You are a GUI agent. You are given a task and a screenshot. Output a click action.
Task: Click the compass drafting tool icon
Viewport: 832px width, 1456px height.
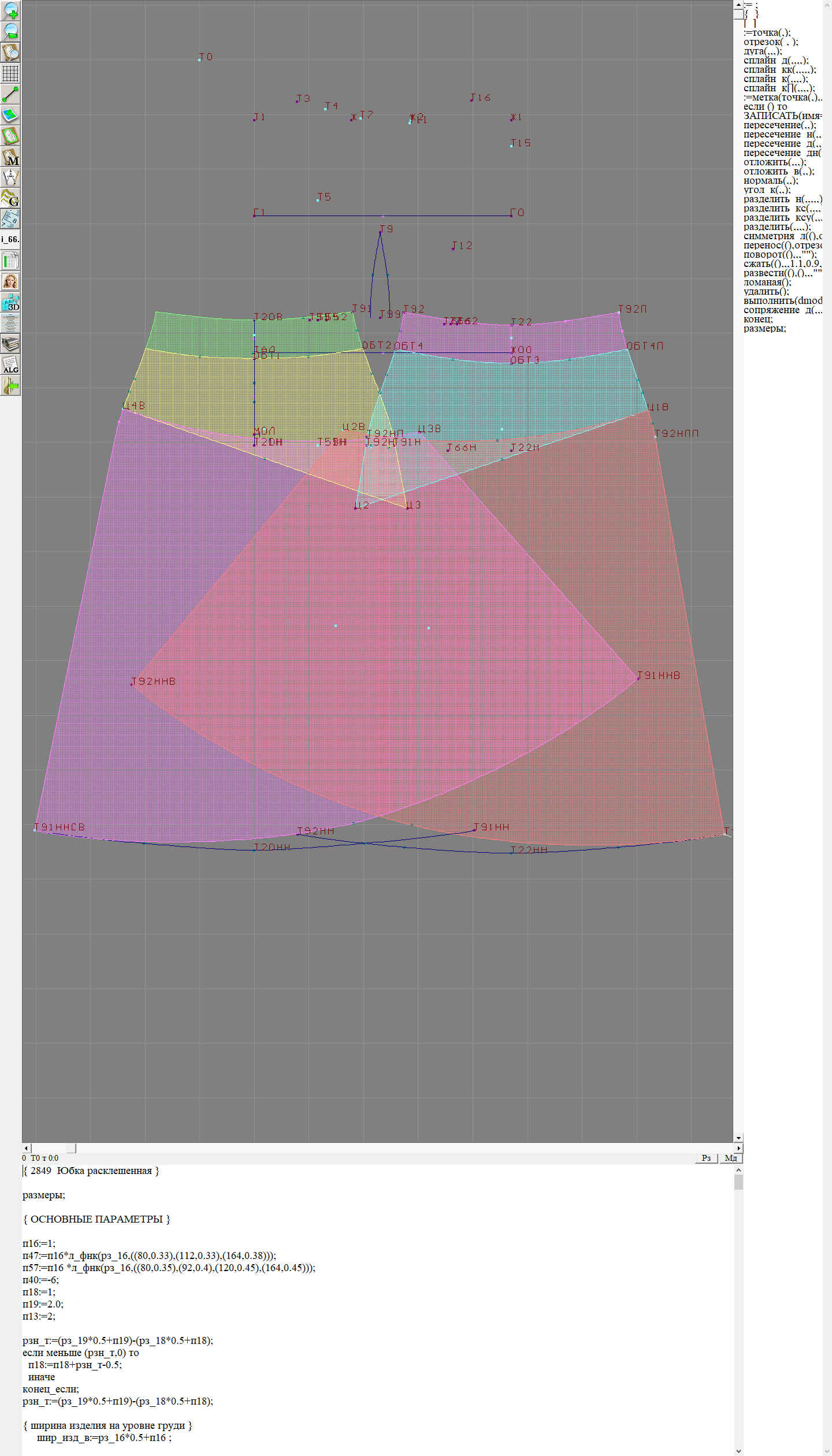tap(10, 177)
